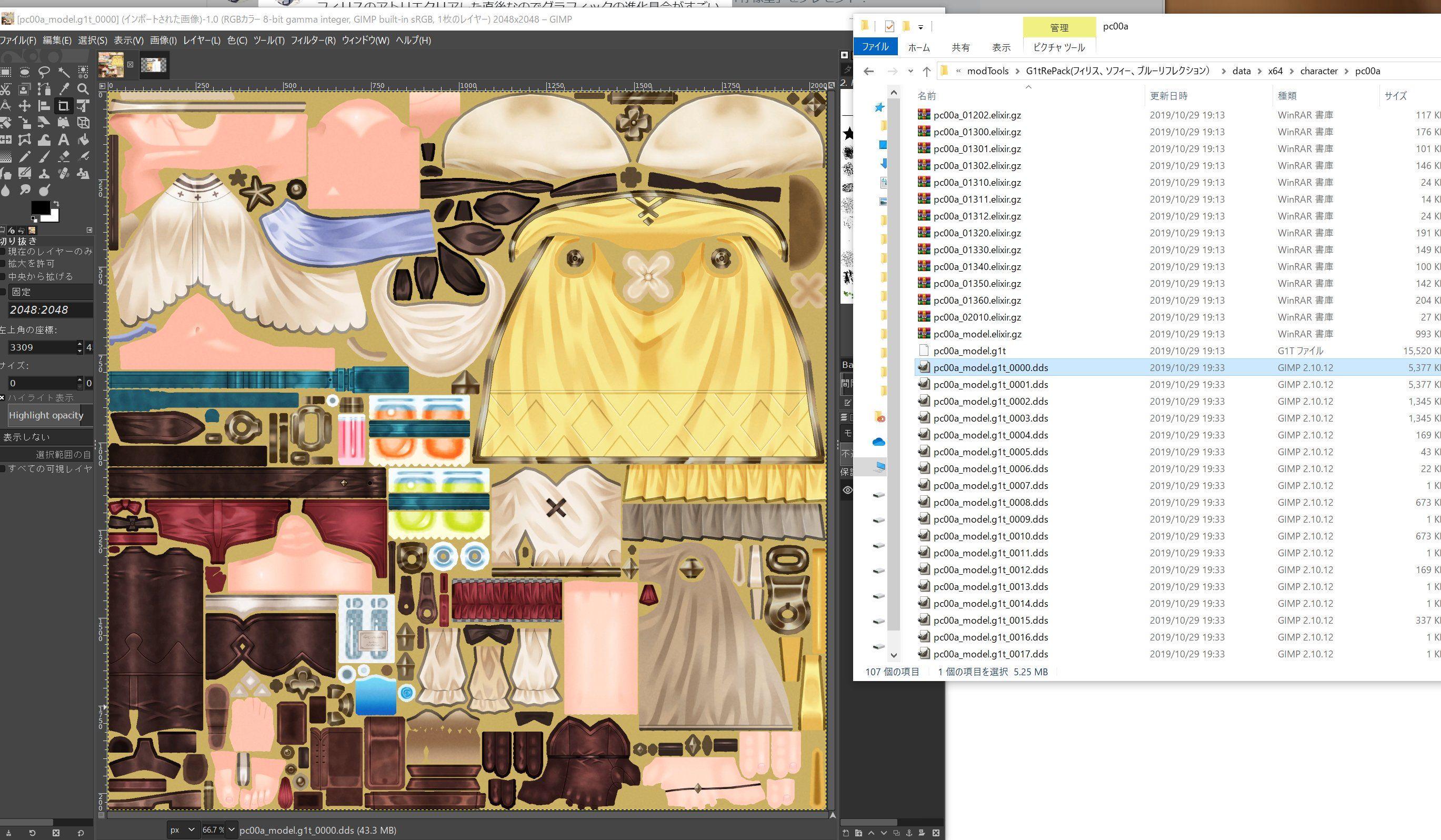Toggle layer visibility eye in Layers panel
The image size is (1441, 840).
click(847, 490)
